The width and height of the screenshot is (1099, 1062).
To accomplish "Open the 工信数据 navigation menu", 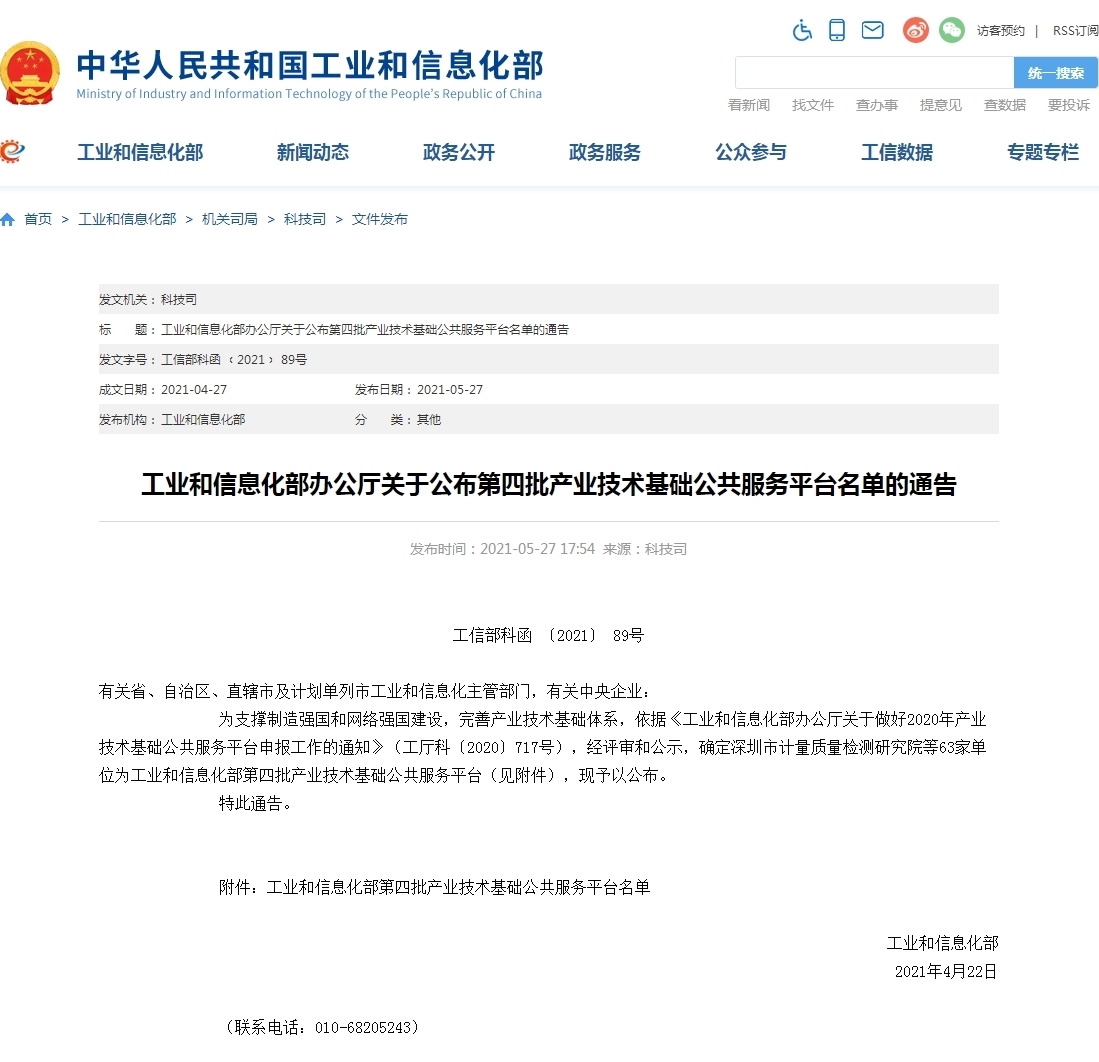I will click(x=897, y=153).
